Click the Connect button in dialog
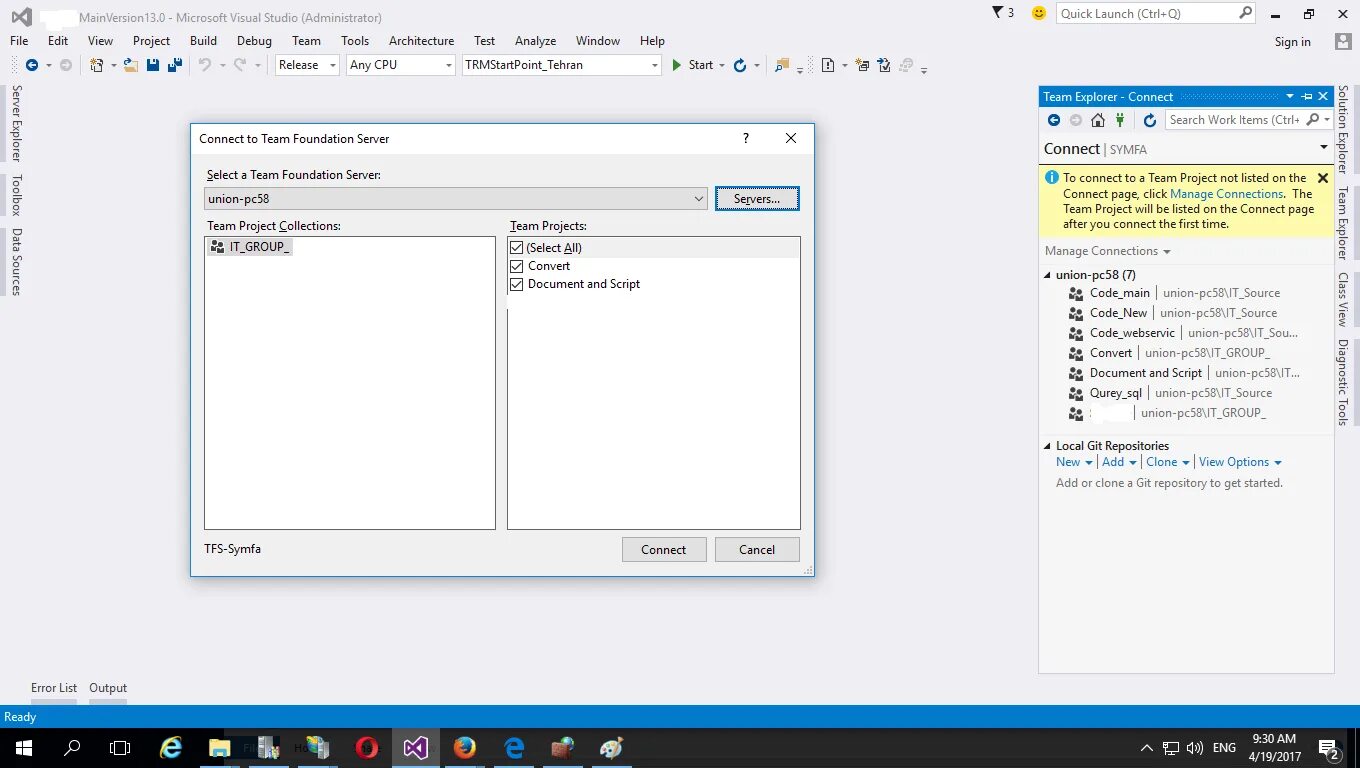The image size is (1360, 768). pyautogui.click(x=664, y=549)
